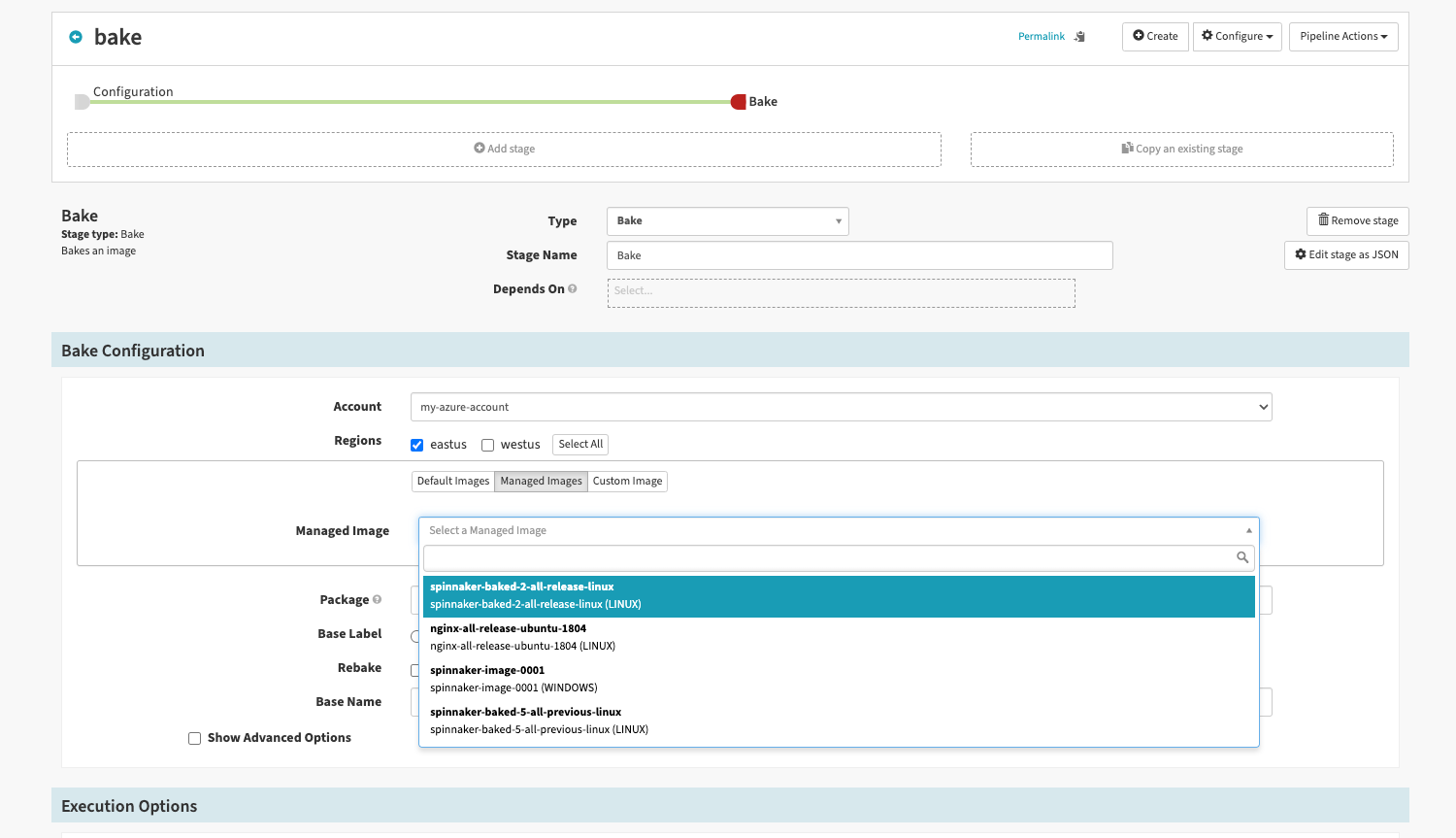
Task: Click the search magnifier icon in dropdown
Action: pos(1242,557)
